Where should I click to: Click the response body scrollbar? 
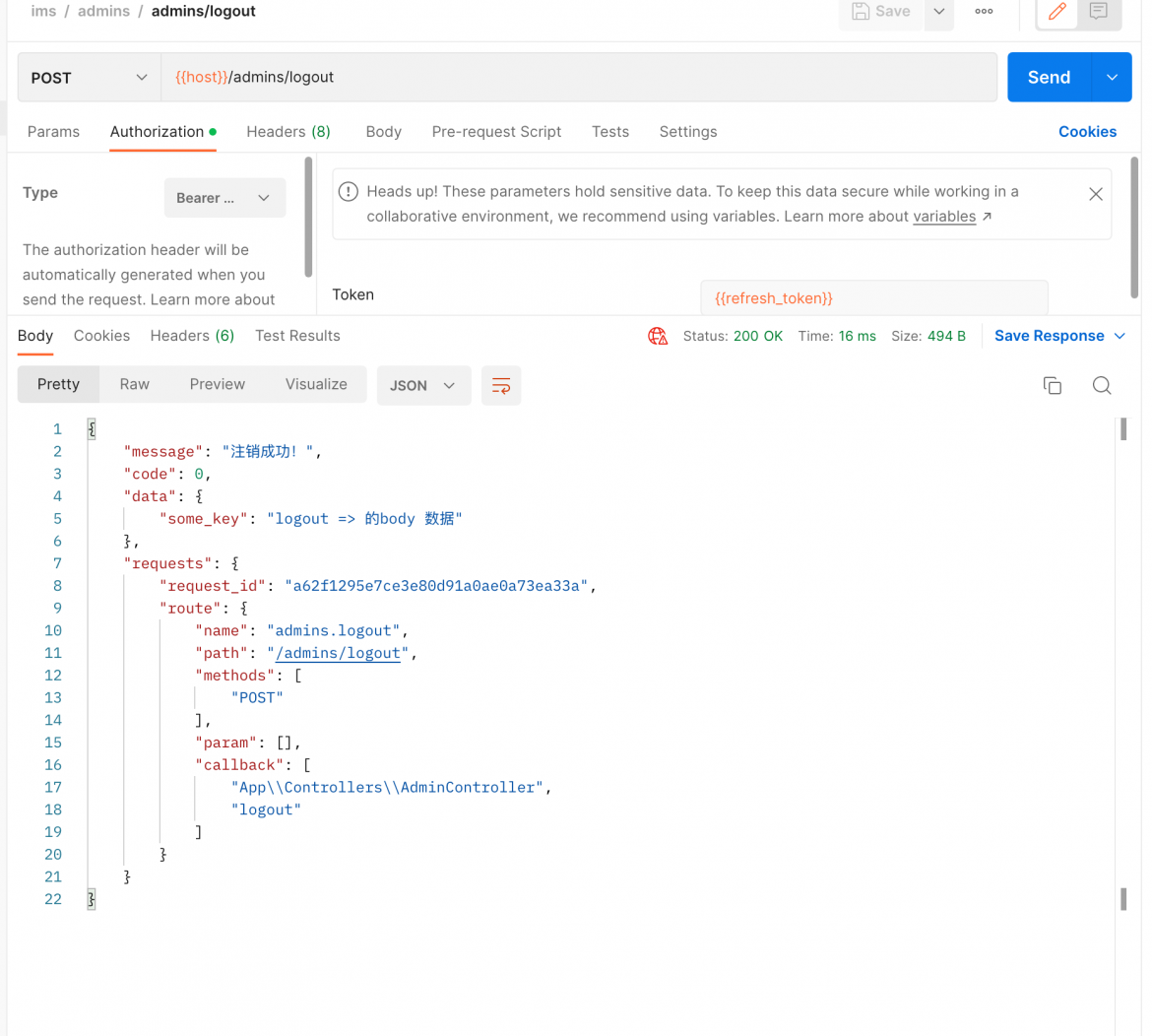coord(1123,429)
